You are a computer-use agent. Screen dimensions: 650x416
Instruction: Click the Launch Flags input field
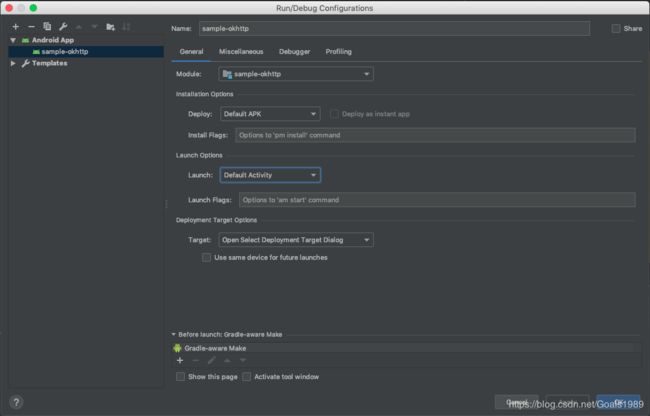point(437,200)
